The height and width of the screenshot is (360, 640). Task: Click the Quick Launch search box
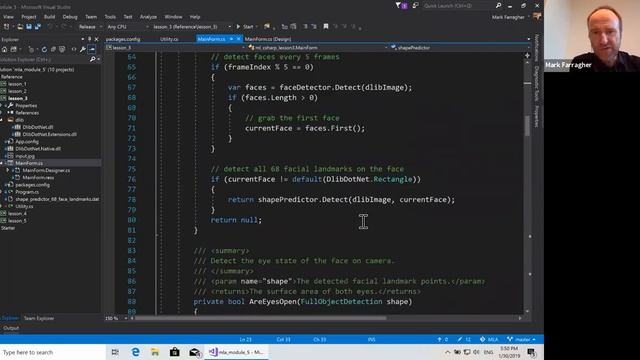(458, 6)
